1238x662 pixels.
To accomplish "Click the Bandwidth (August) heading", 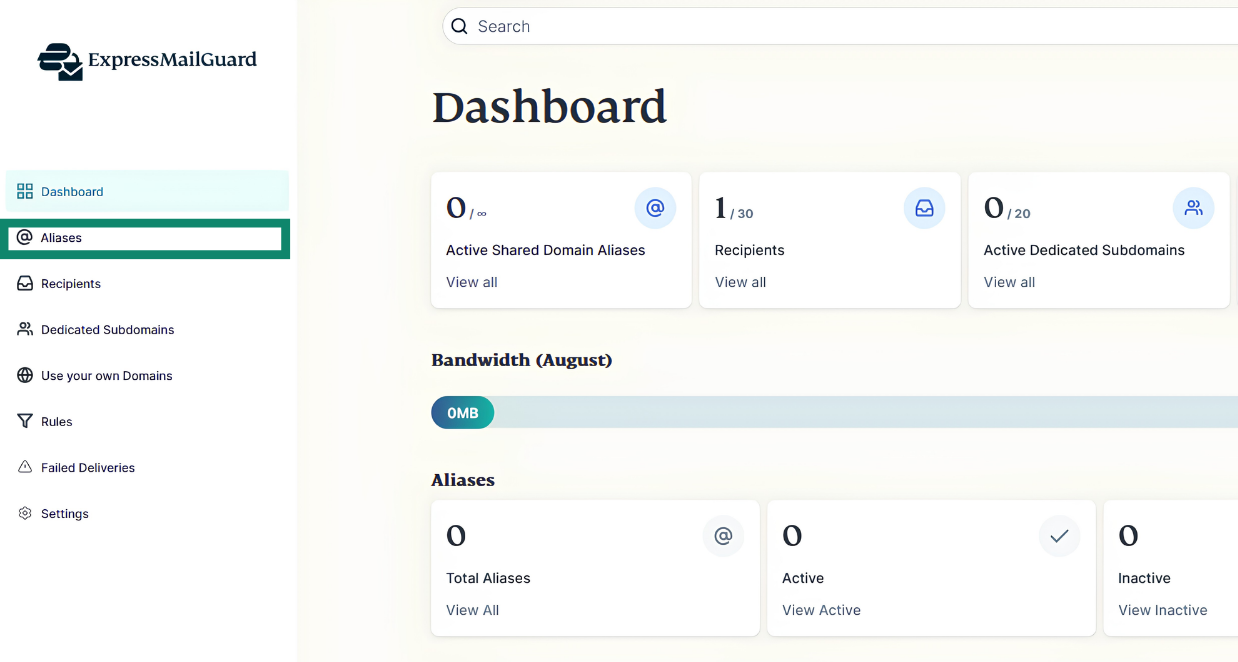I will click(x=522, y=360).
